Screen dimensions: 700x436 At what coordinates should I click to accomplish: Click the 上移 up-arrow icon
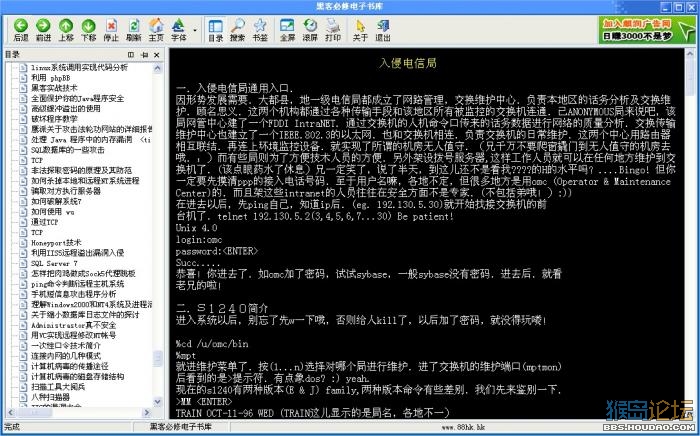point(66,30)
